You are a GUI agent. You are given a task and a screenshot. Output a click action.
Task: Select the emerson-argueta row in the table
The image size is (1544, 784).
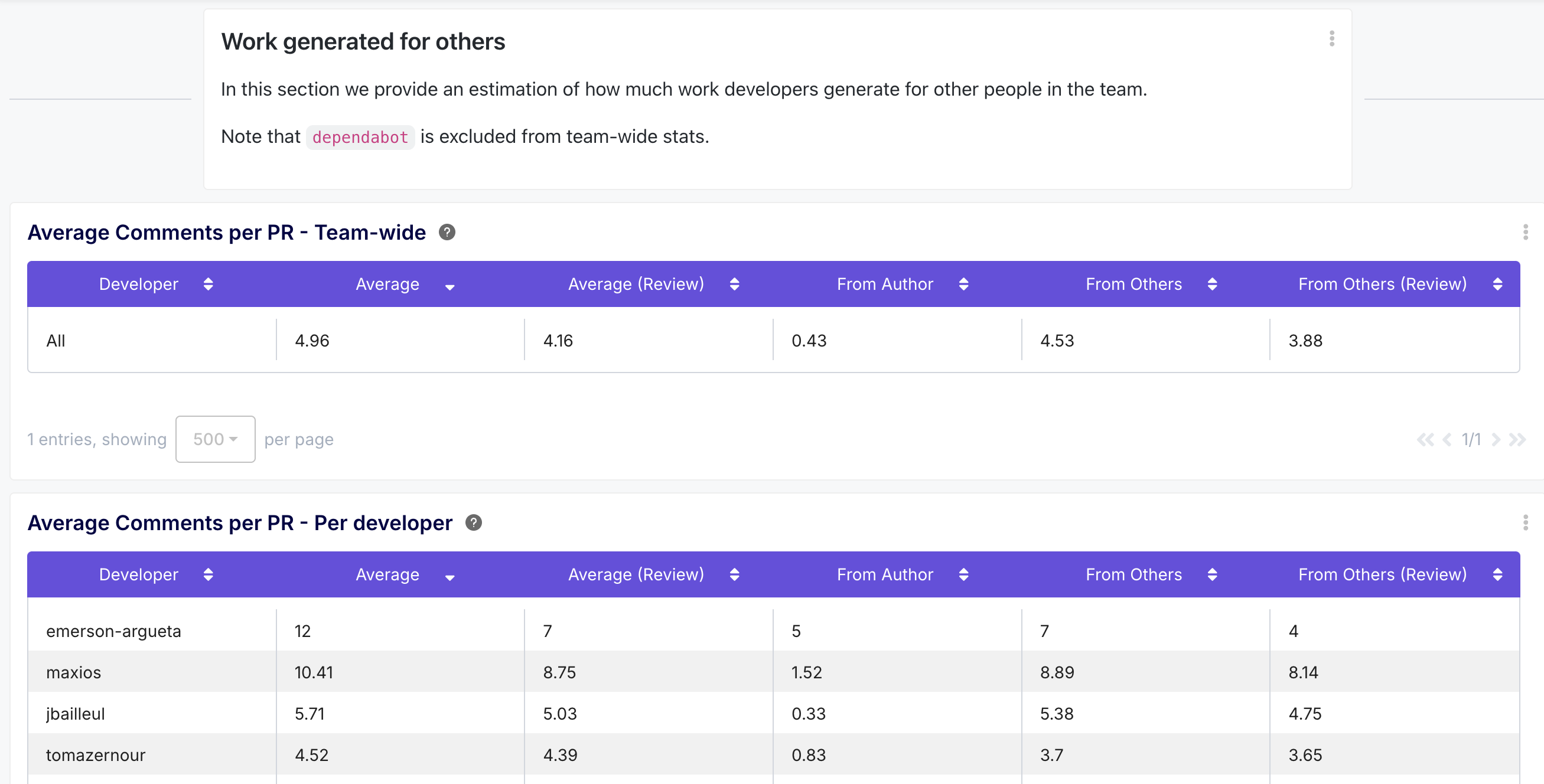tap(113, 631)
